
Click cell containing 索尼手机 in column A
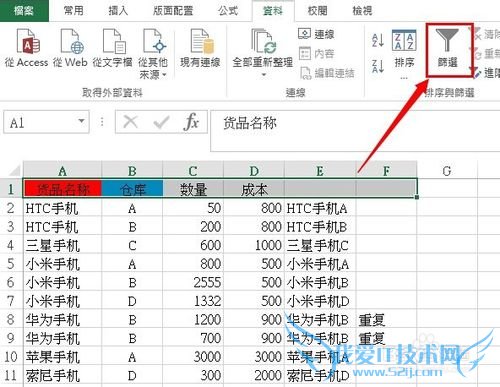(x=62, y=376)
